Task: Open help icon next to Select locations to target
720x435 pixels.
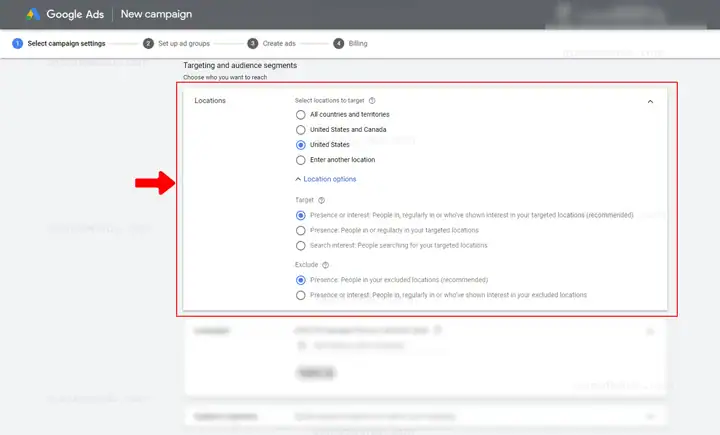Action: (372, 101)
